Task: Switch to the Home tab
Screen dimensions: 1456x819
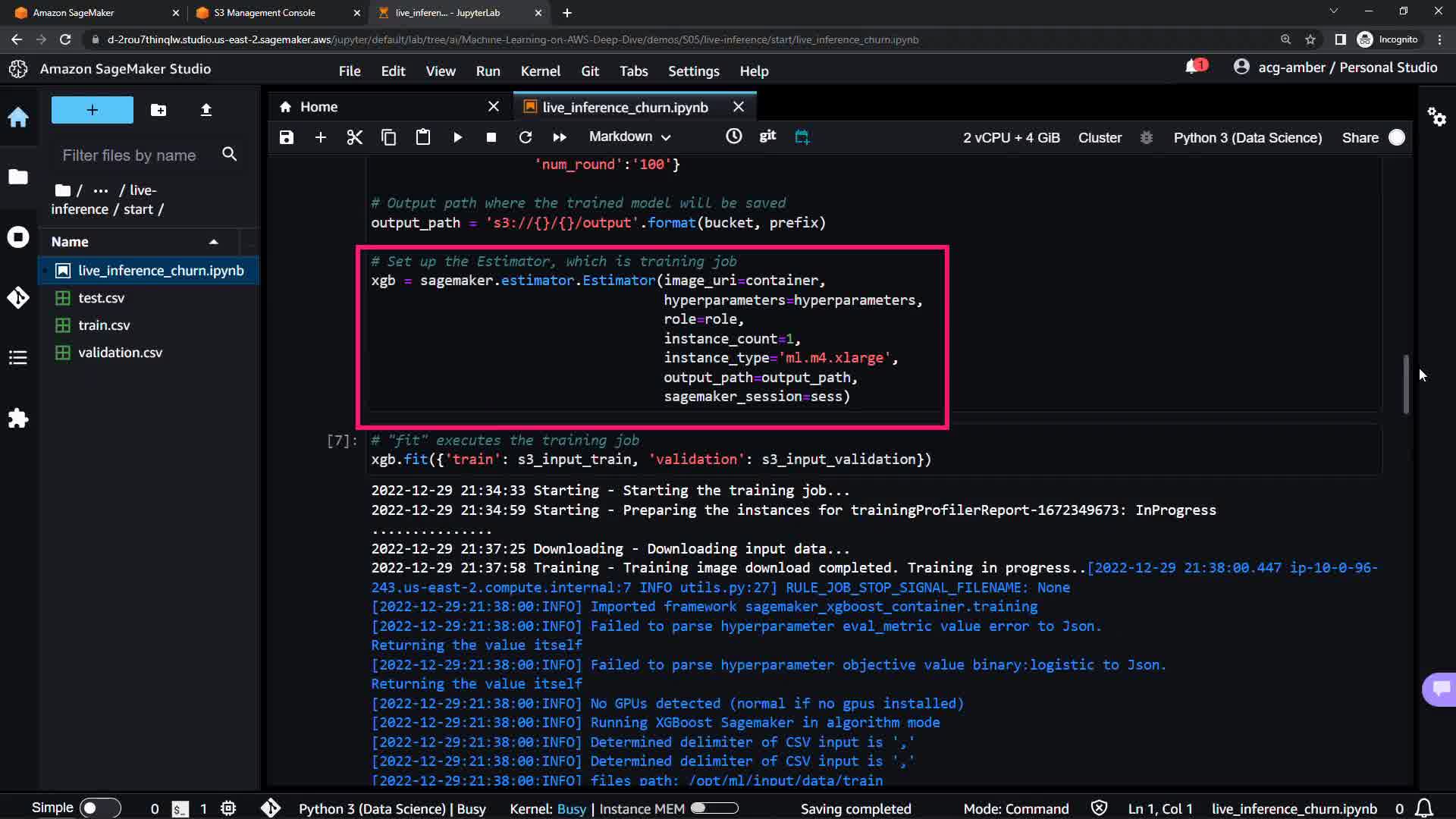Action: 318,107
